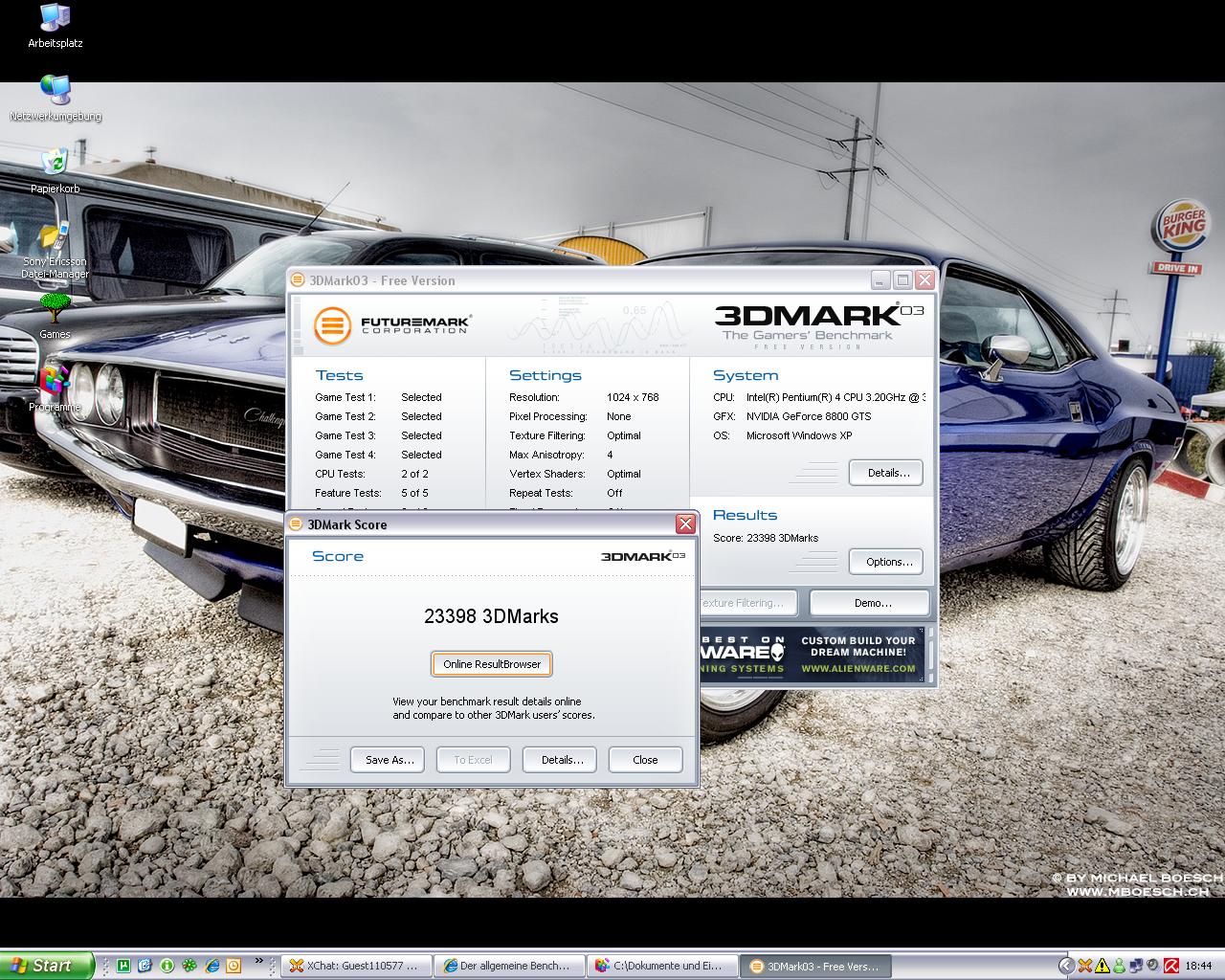The width and height of the screenshot is (1225, 980).
Task: Click the red Avira tray icon
Action: pos(1169,966)
